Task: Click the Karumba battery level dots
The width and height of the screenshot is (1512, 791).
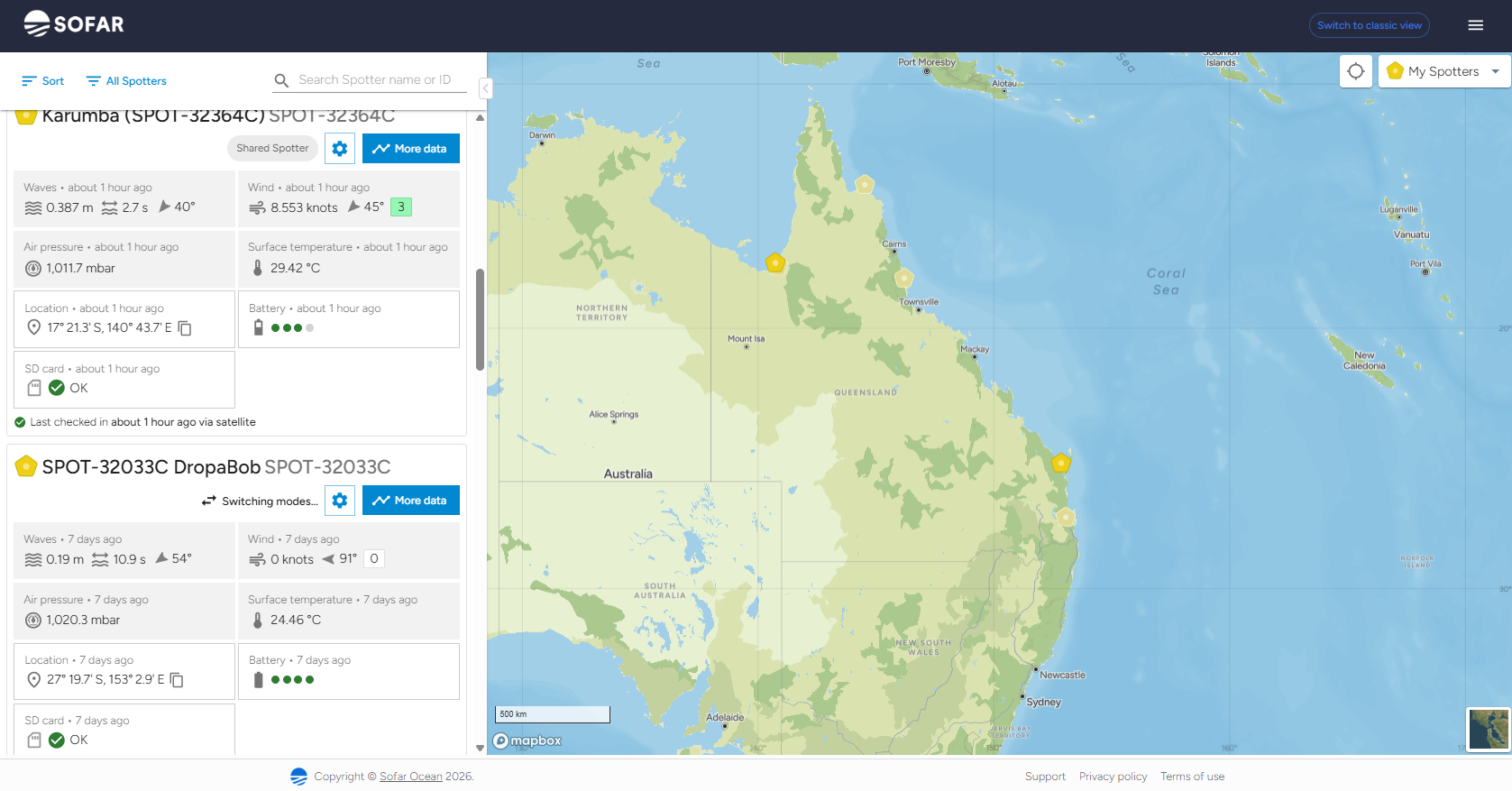Action: tap(292, 328)
